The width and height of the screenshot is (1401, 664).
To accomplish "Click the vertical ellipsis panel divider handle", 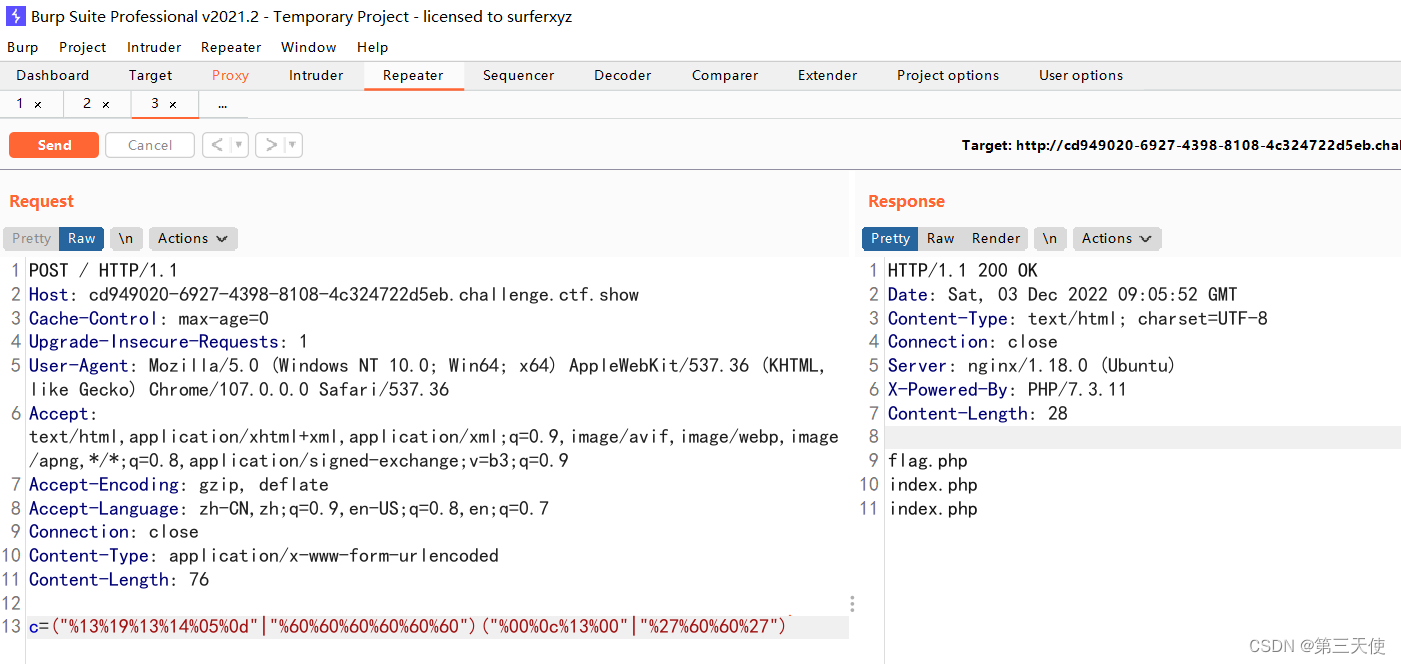I will point(852,604).
